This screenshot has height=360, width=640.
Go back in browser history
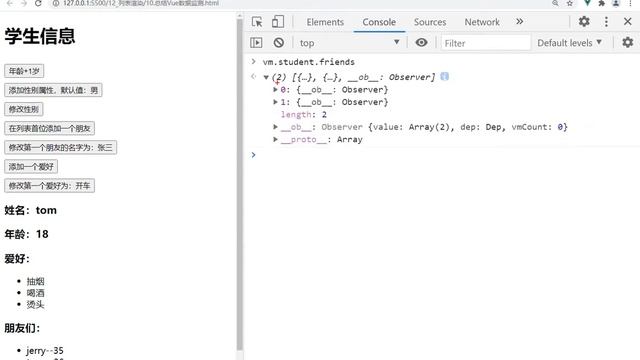10,3
